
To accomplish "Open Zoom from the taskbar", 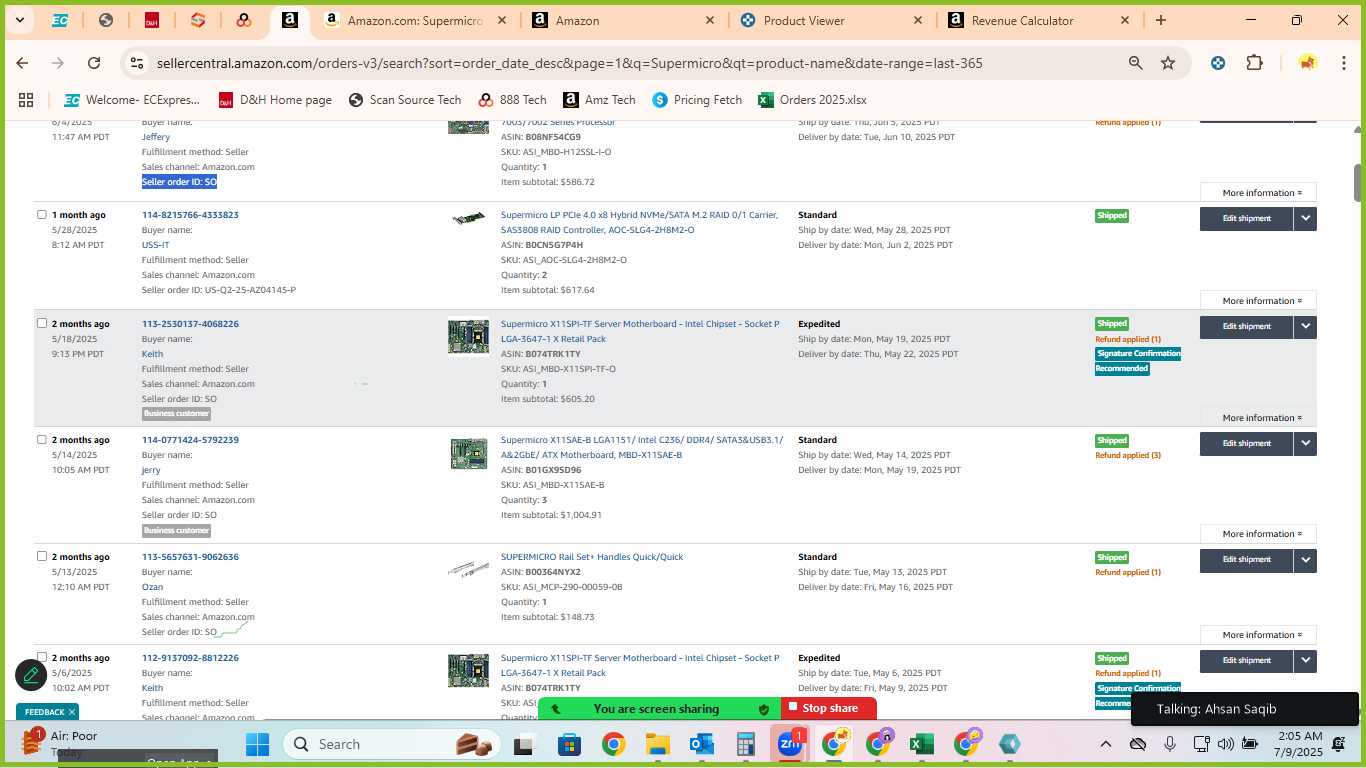I will click(x=790, y=744).
